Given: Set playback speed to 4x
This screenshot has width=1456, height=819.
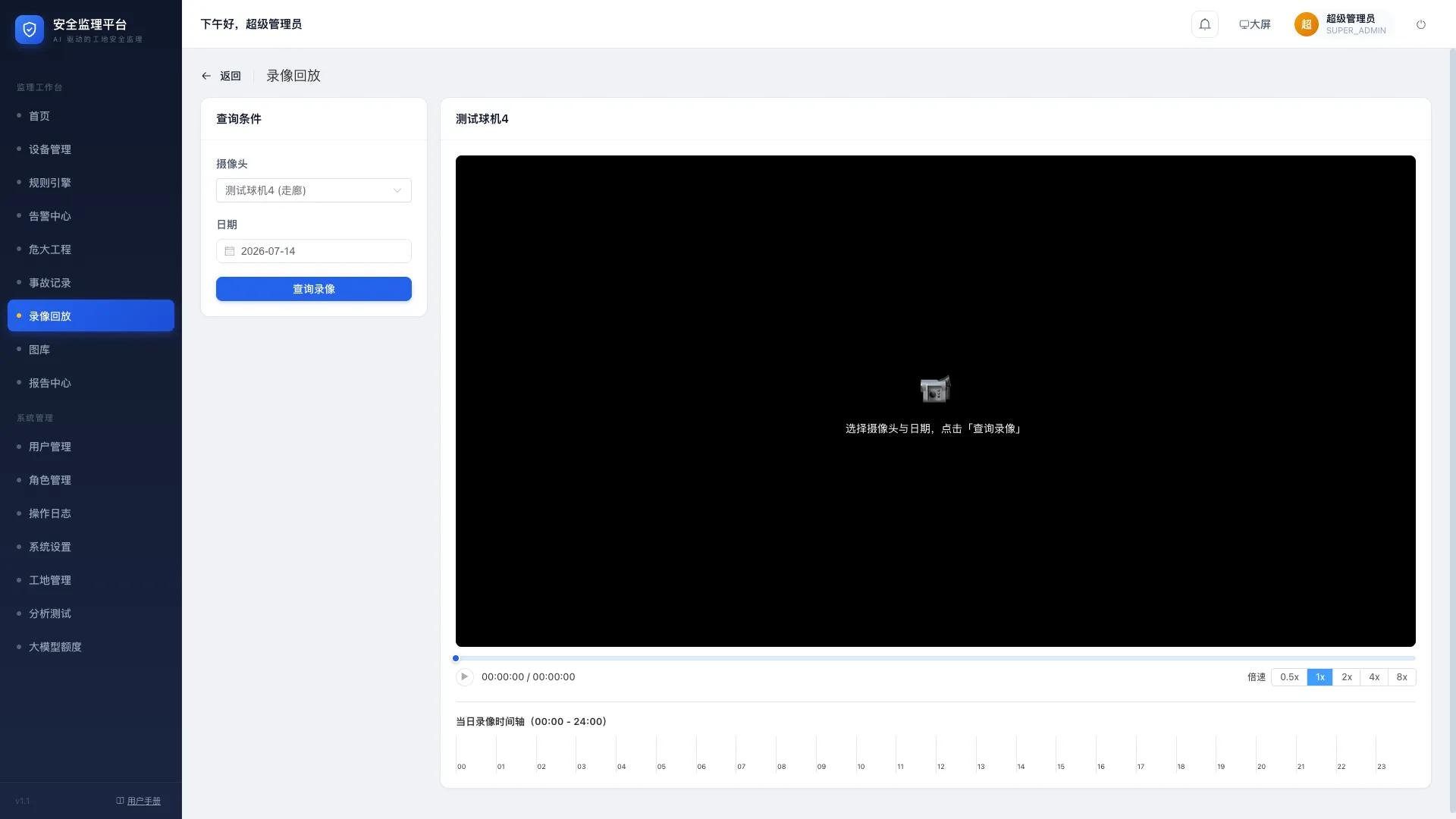Looking at the screenshot, I should tap(1374, 677).
